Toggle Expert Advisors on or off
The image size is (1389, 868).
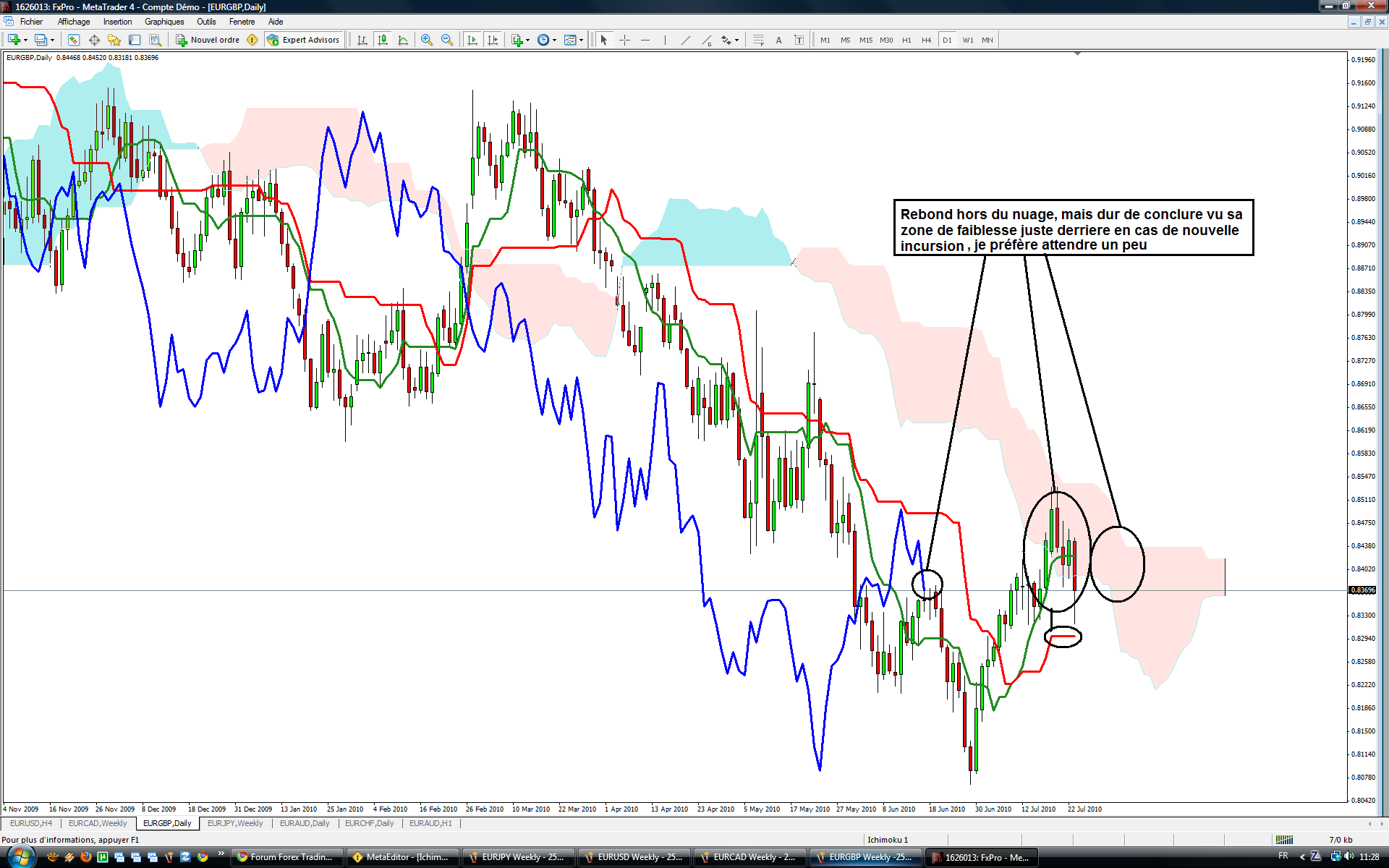click(303, 40)
